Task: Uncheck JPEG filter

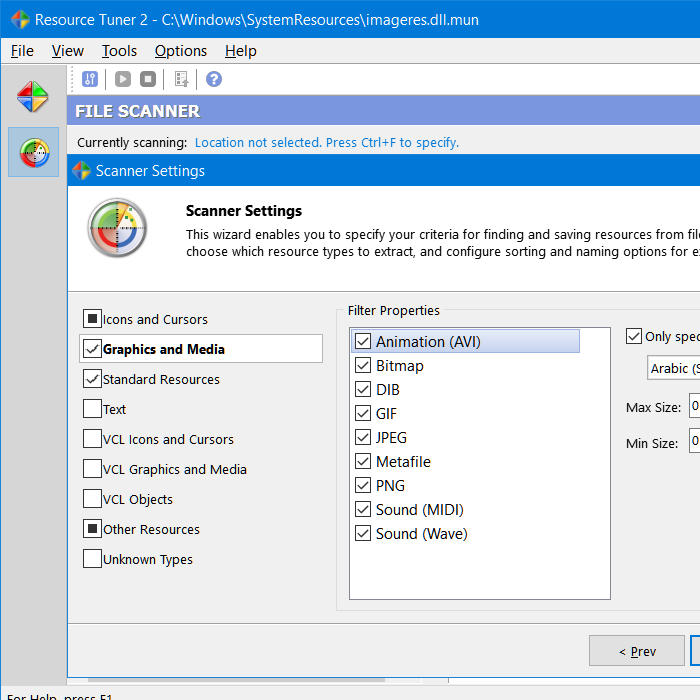Action: pos(363,437)
